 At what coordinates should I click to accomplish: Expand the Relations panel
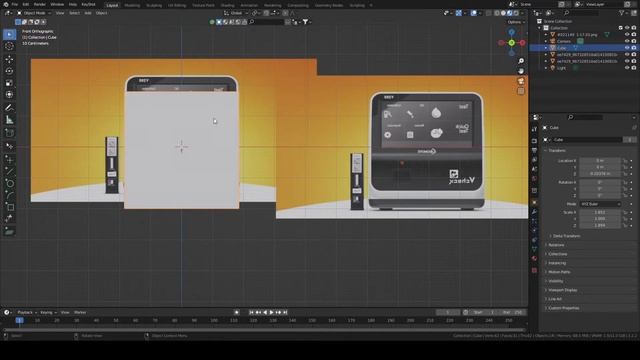tap(556, 245)
